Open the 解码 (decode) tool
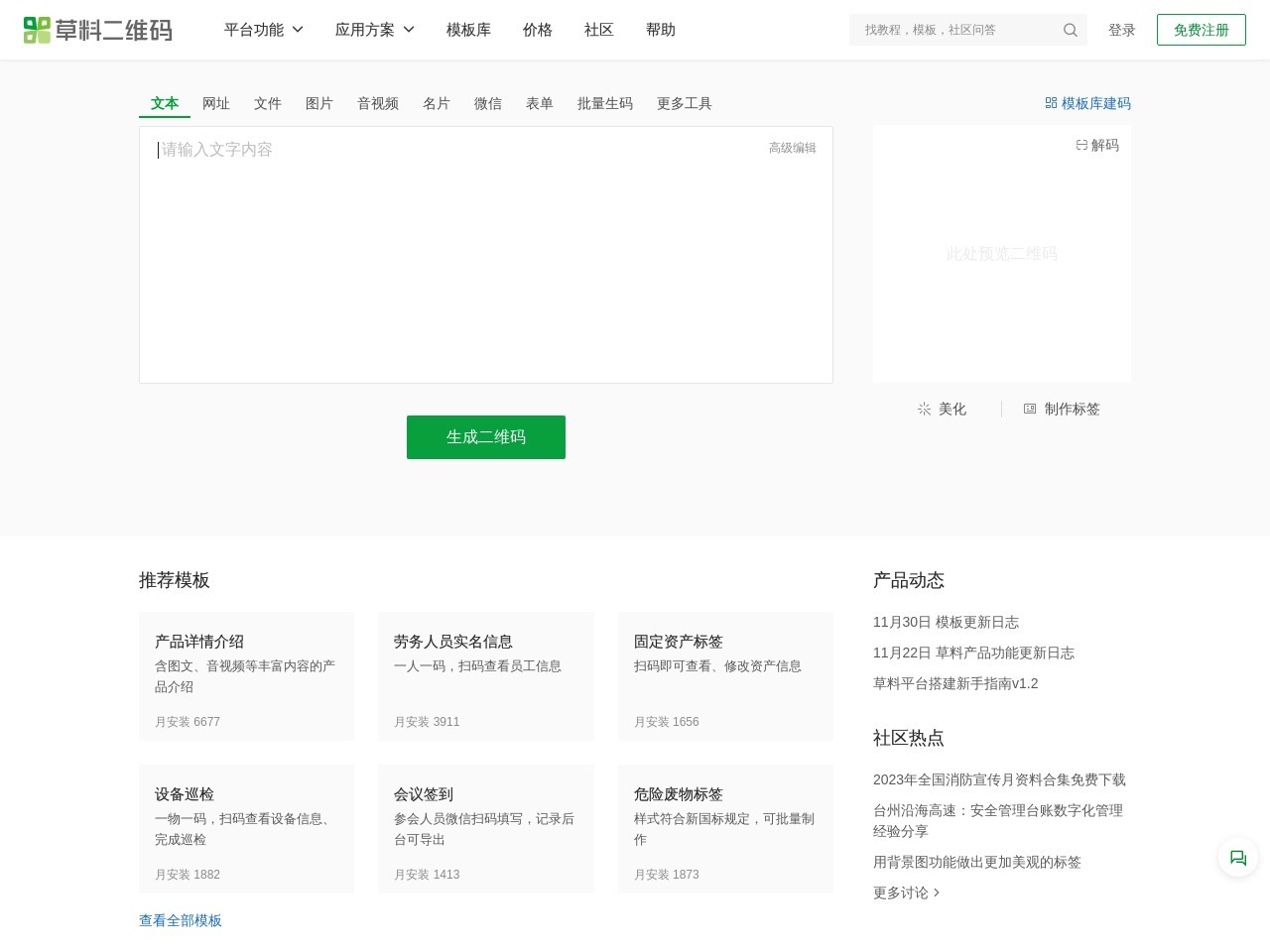This screenshot has height=952, width=1270. (1097, 145)
